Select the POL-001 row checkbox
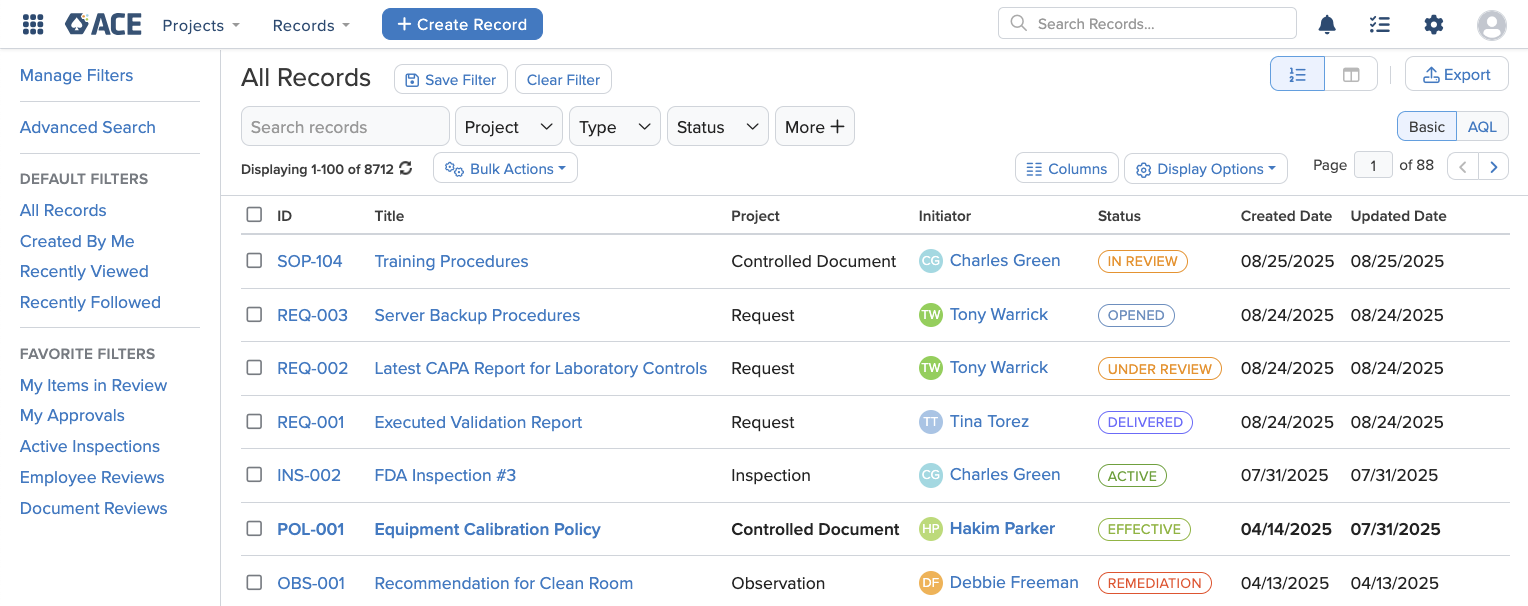Image resolution: width=1528 pixels, height=606 pixels. pyautogui.click(x=254, y=529)
